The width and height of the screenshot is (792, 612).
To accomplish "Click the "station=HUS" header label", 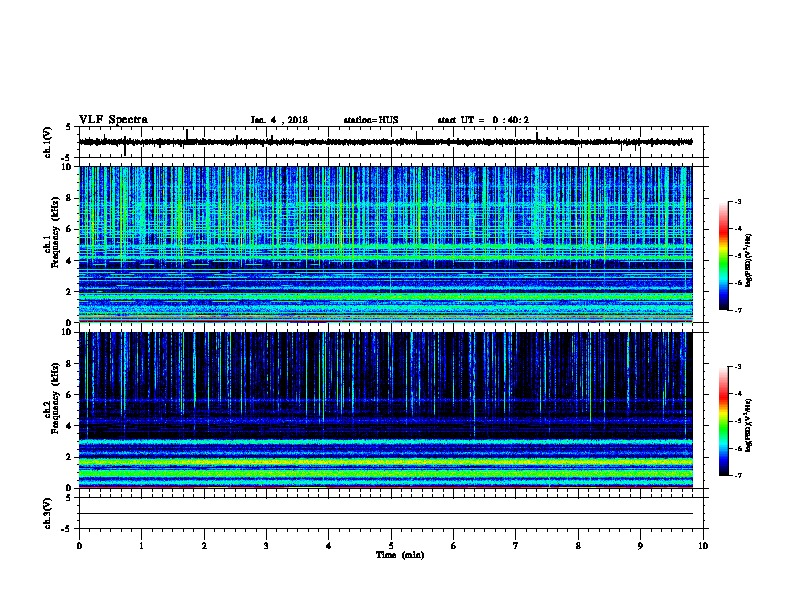I will pos(371,120).
